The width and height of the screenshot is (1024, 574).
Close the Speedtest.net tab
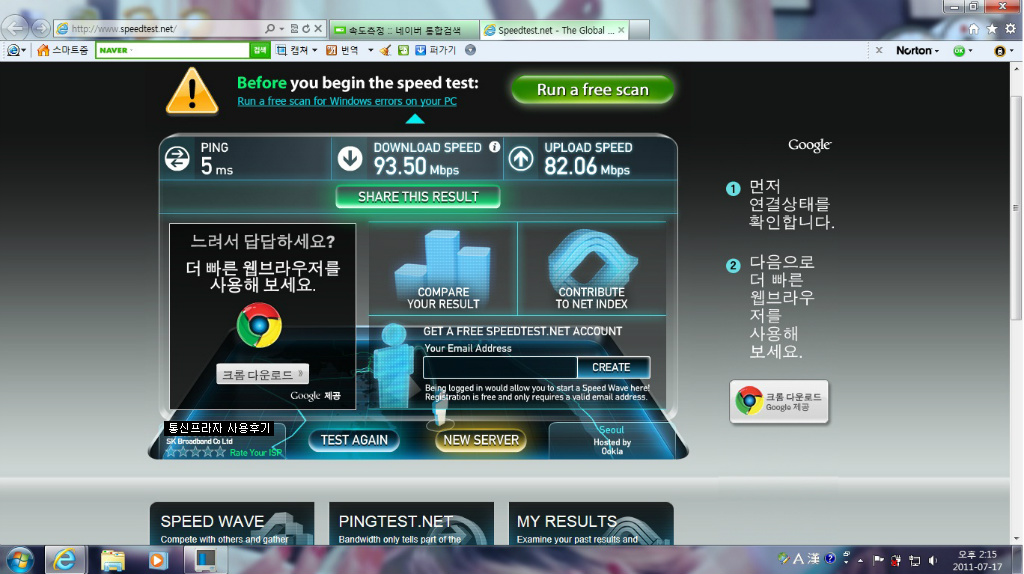[x=621, y=30]
